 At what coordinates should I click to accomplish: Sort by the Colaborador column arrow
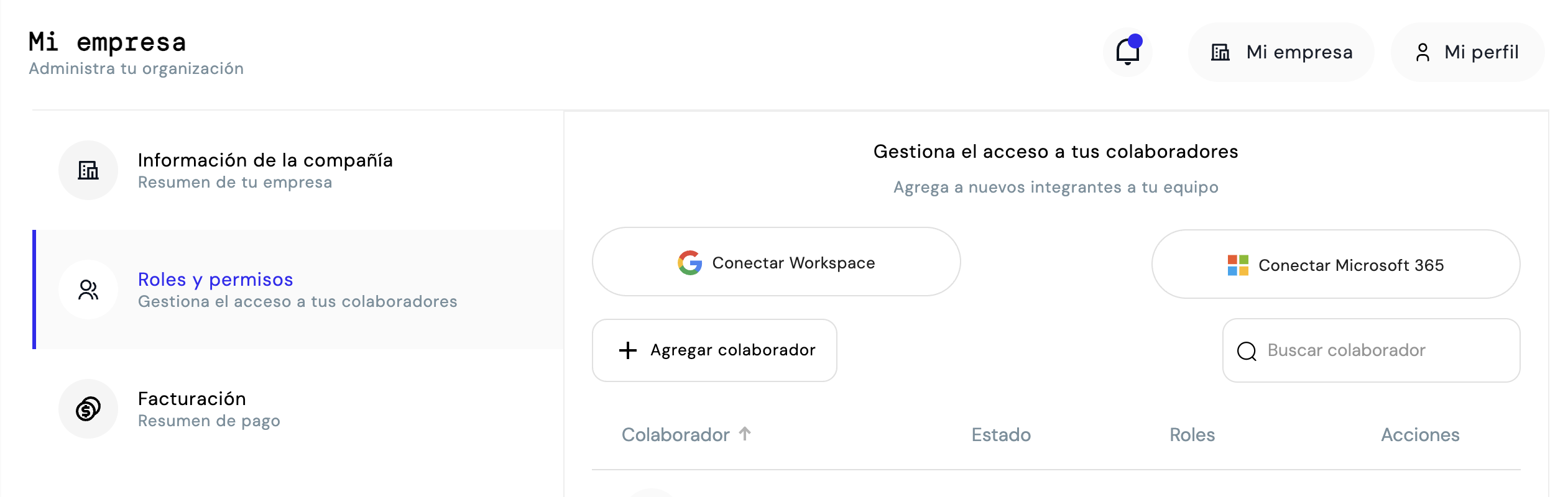[x=745, y=434]
